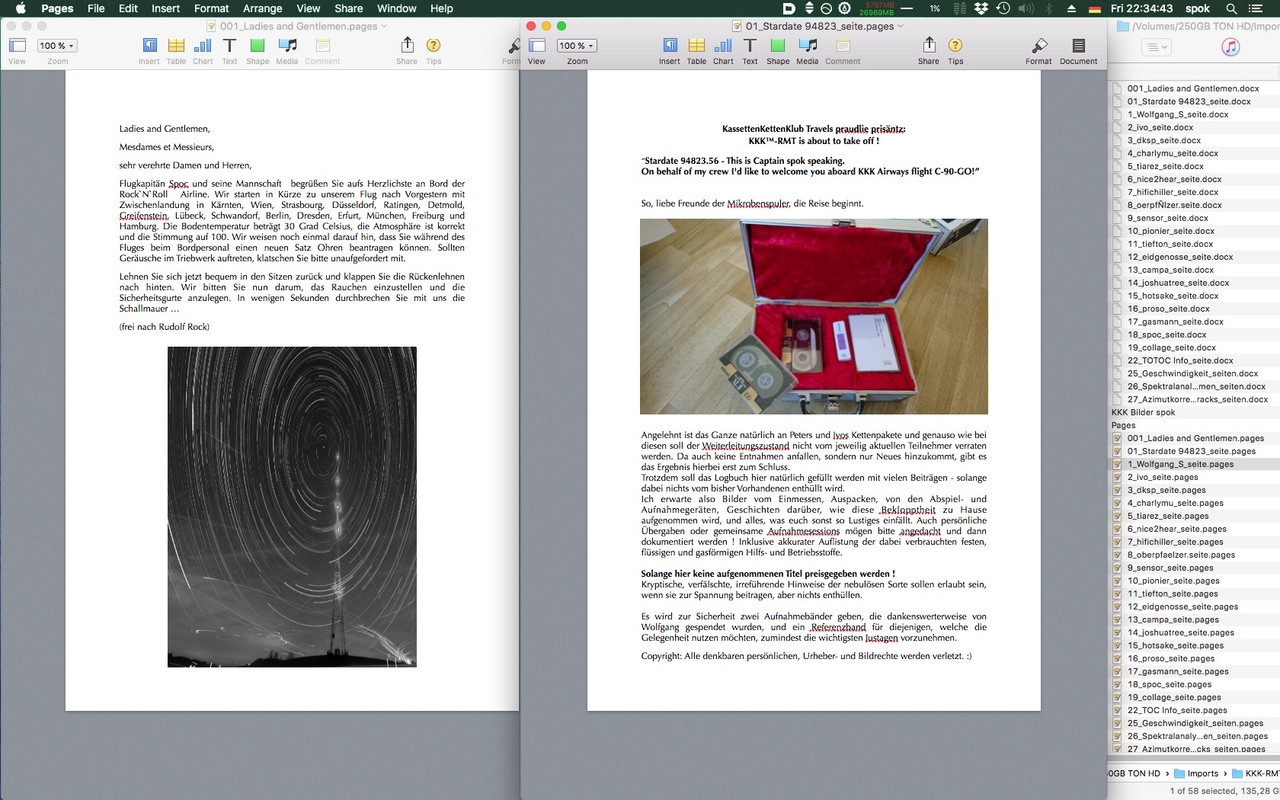Select 12_eidgenosse_seite.docx in Finder list

coord(1194,257)
